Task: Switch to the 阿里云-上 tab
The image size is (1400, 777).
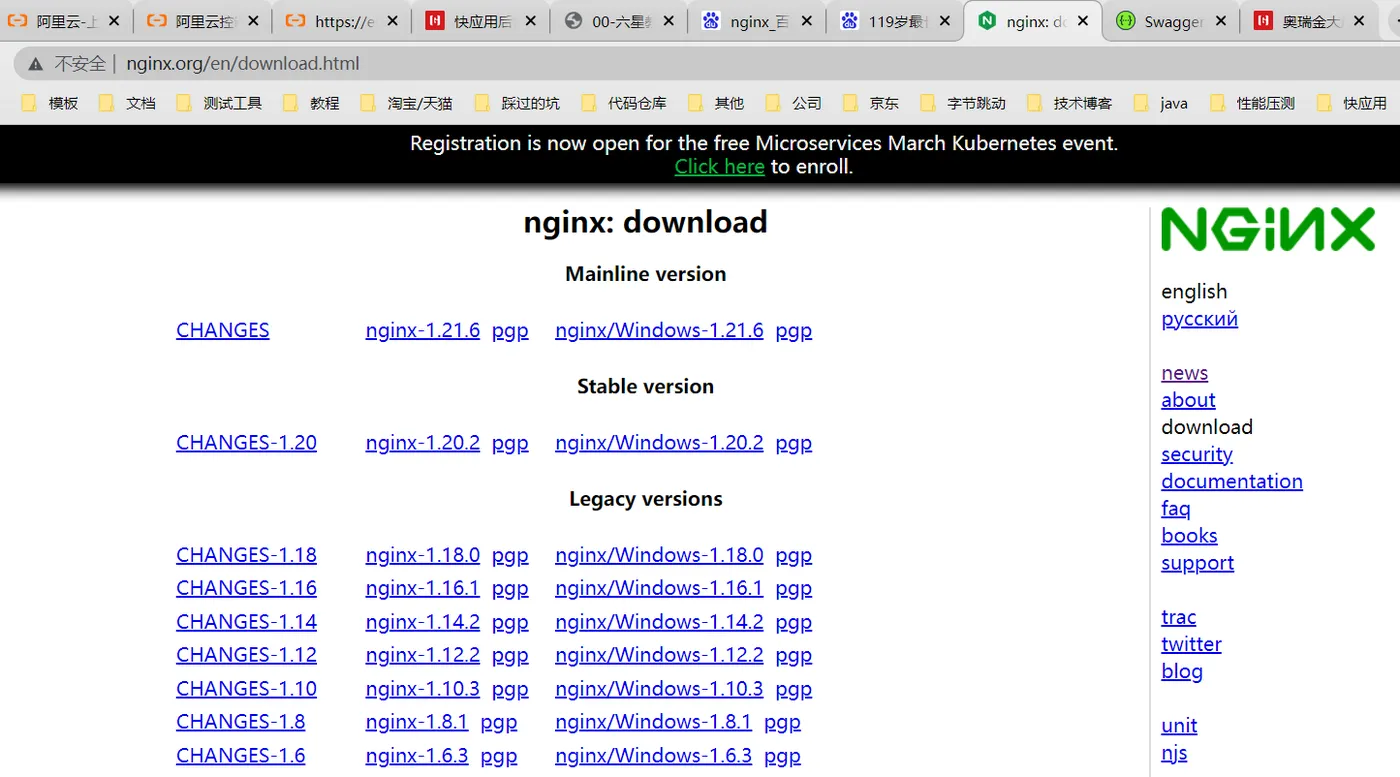Action: pos(65,21)
